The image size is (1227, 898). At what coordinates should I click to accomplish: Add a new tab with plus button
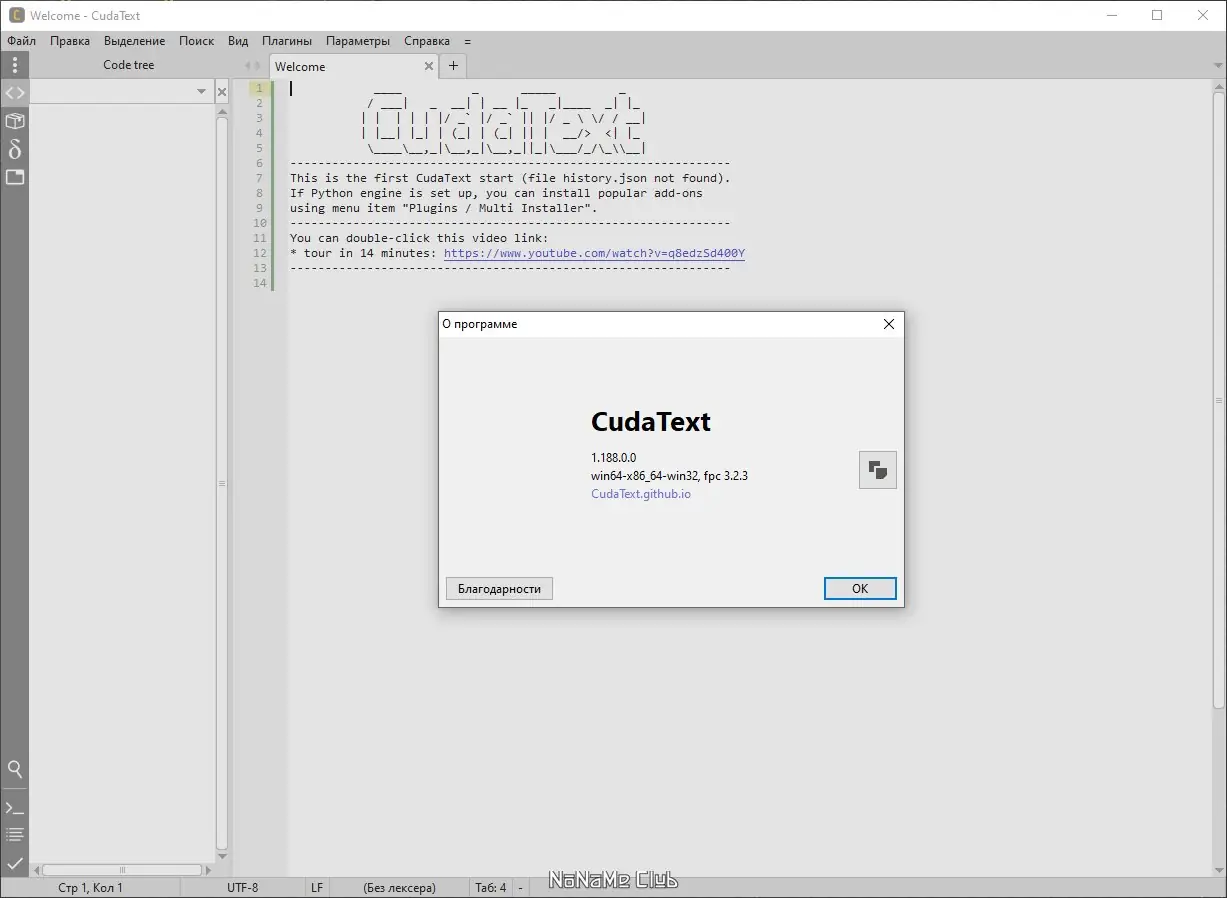[453, 66]
